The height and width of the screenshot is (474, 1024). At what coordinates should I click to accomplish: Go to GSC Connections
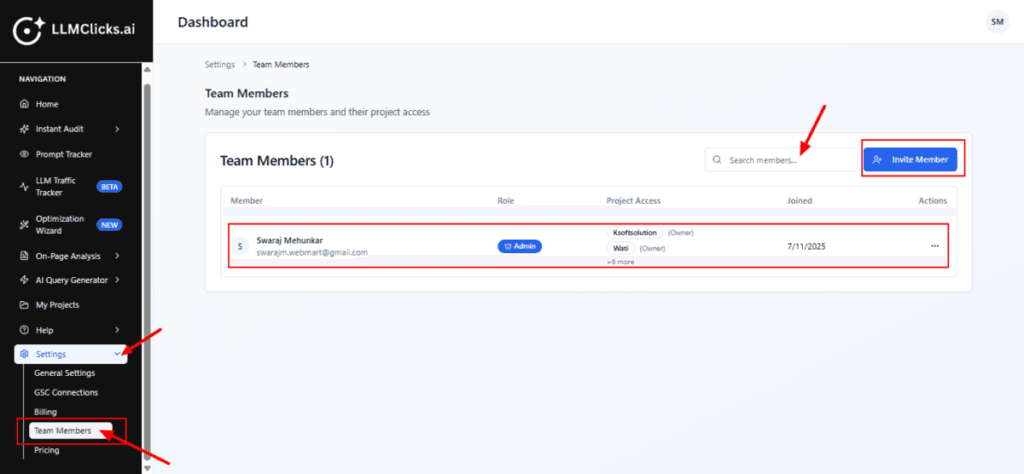pyautogui.click(x=66, y=392)
